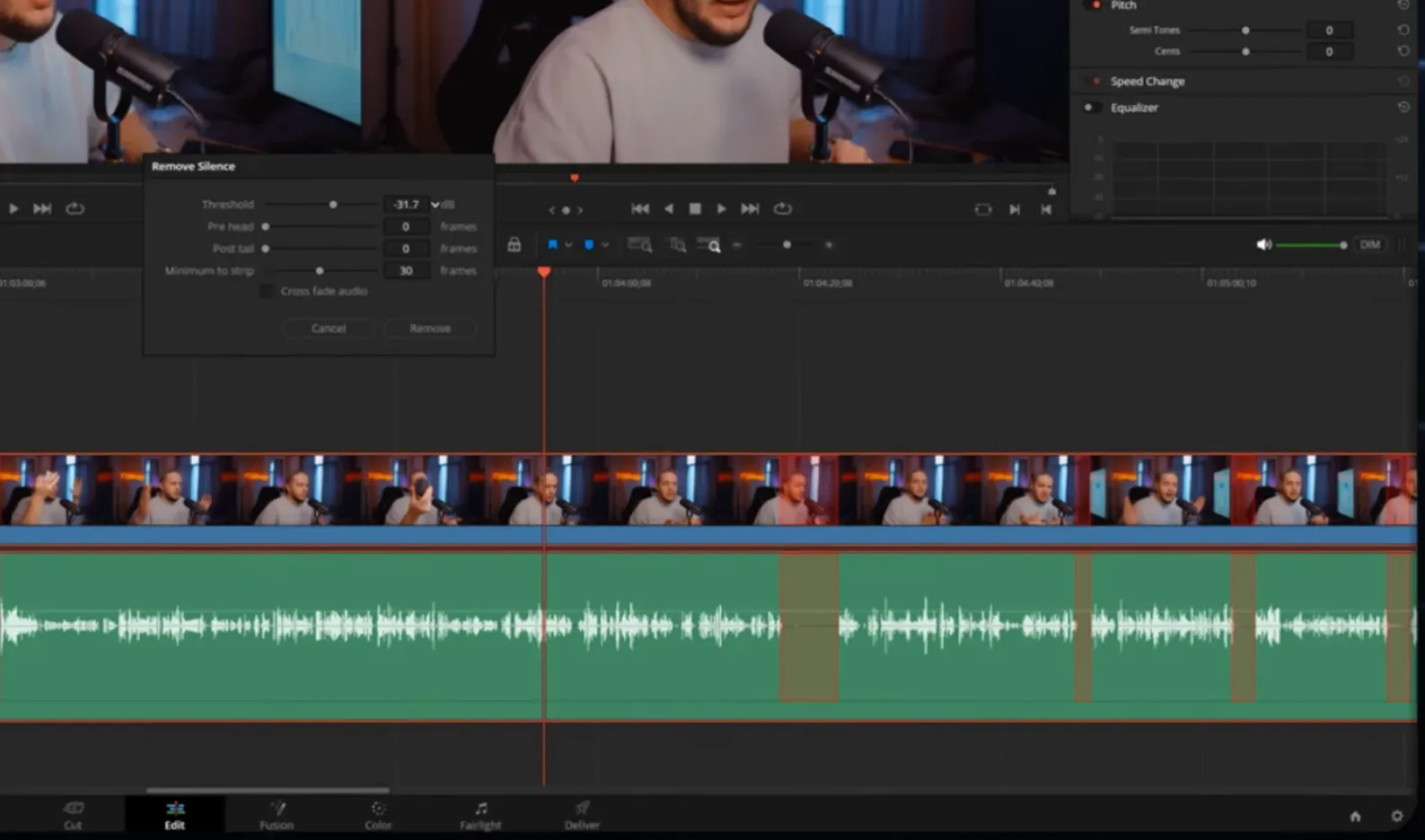Viewport: 1425px width, 840px height.
Task: Toggle the Equalizer enable switch
Action: point(1092,108)
